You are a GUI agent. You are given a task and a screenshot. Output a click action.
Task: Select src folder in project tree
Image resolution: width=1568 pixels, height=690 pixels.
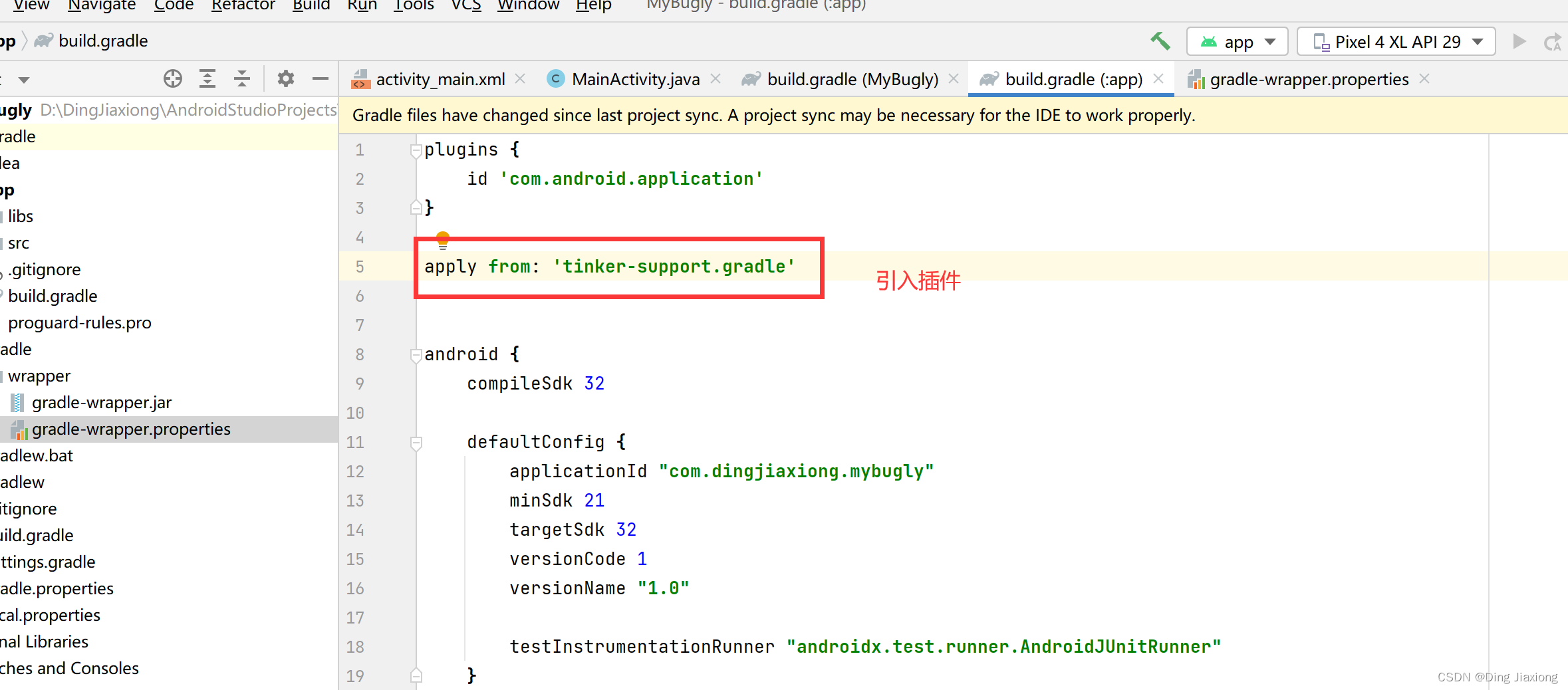pos(19,243)
